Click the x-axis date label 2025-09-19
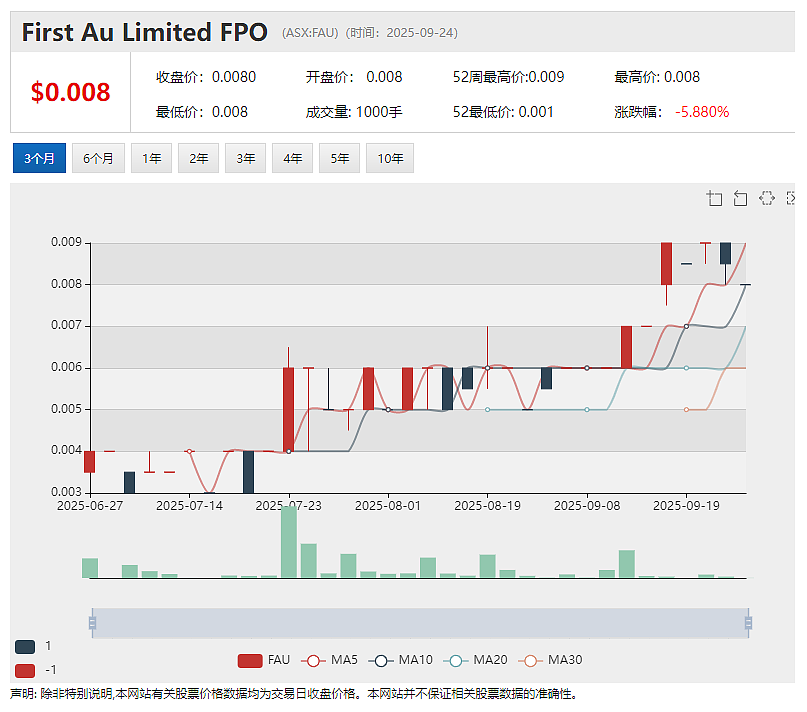Image resolution: width=807 pixels, height=712 pixels. [x=686, y=506]
